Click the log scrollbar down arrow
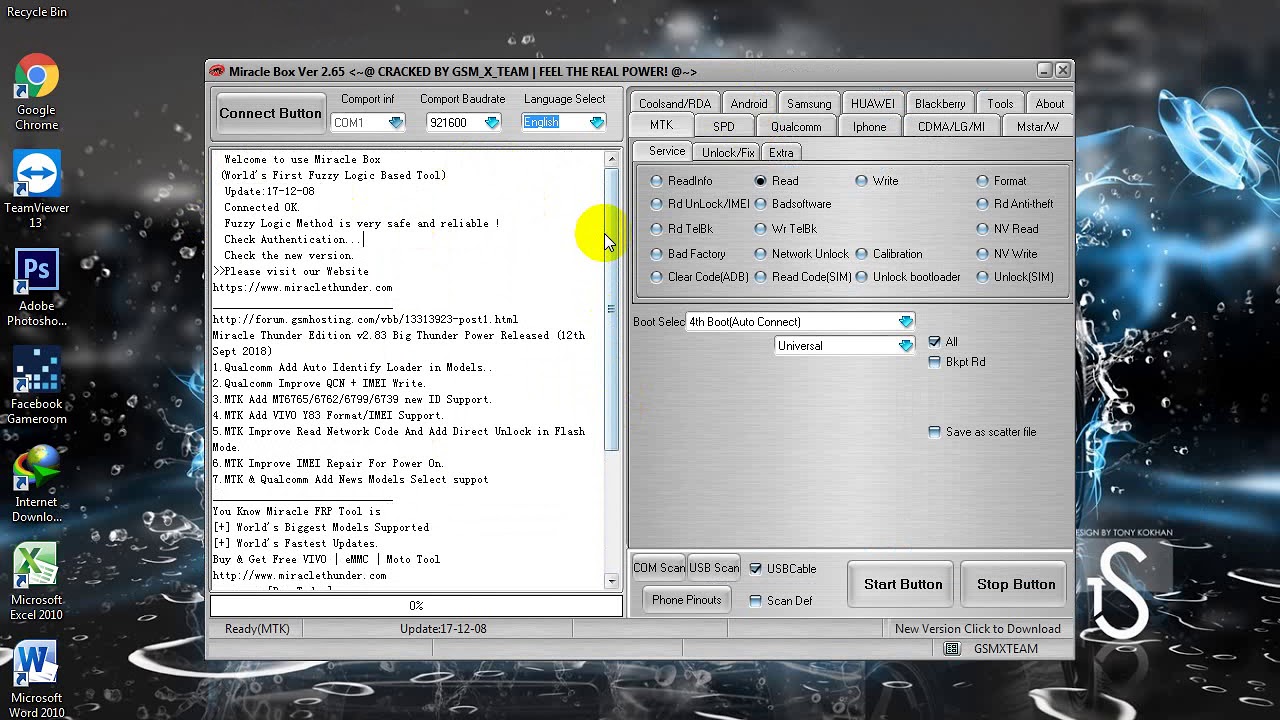1280x720 pixels. pos(612,581)
